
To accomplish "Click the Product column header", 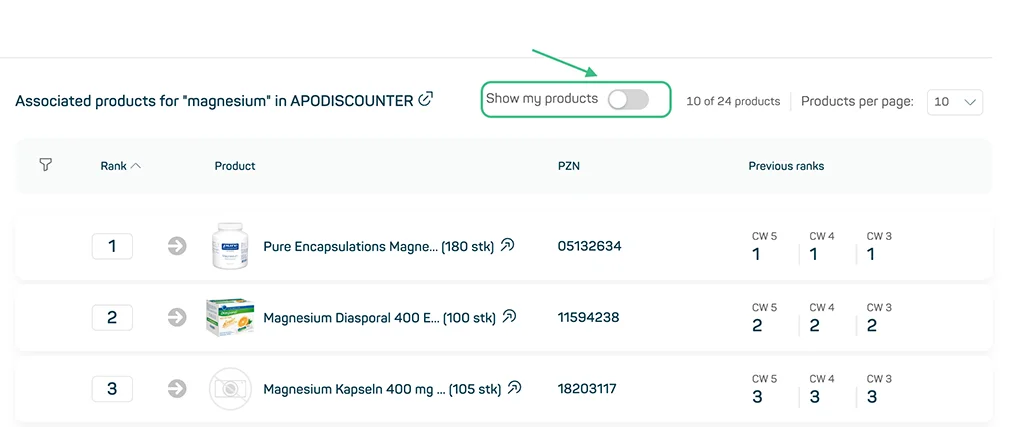I will tap(235, 166).
